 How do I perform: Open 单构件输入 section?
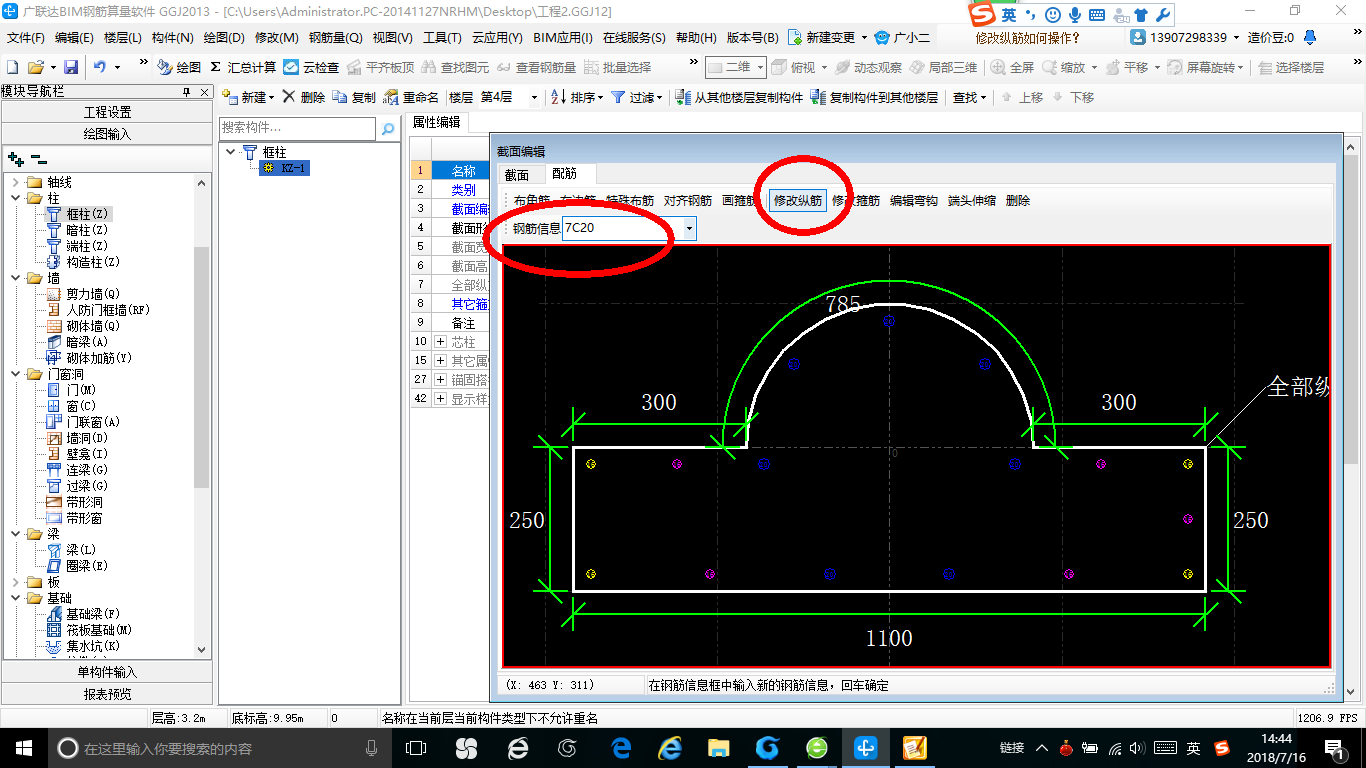107,672
